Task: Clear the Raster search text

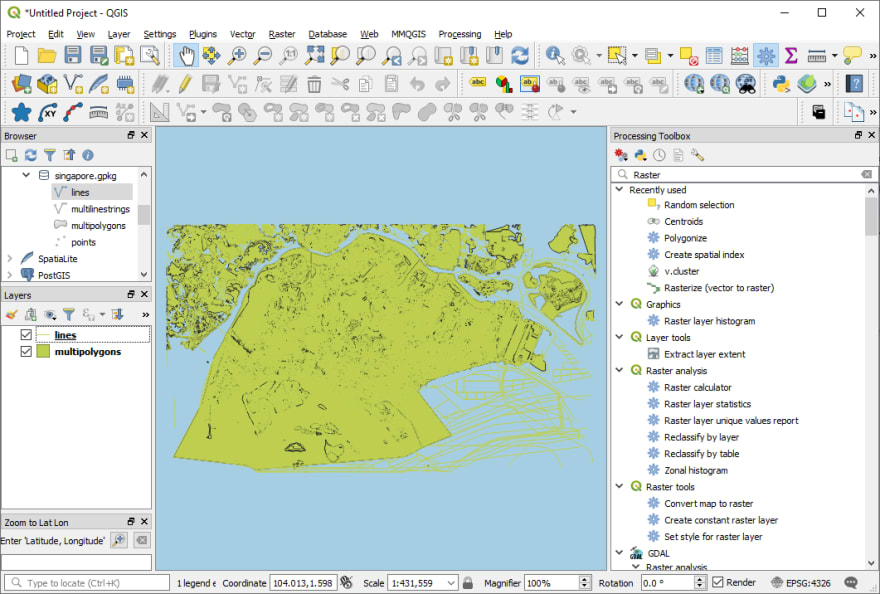Action: point(867,175)
